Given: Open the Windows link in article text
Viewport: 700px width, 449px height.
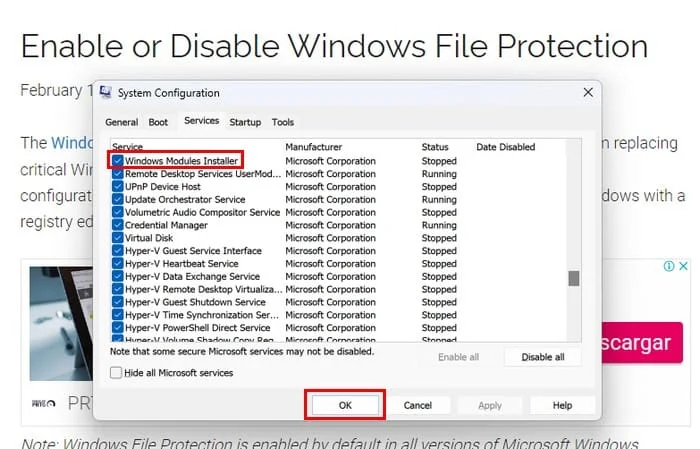Looking at the screenshot, I should point(72,143).
